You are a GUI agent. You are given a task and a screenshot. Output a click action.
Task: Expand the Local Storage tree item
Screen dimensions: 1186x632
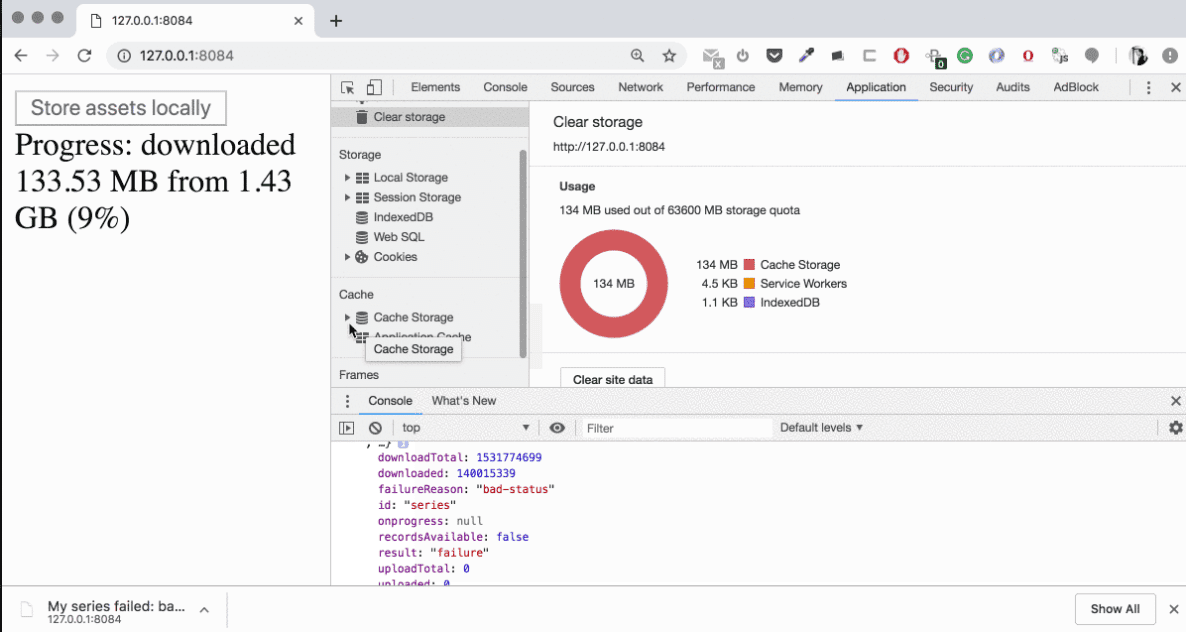[x=347, y=177]
